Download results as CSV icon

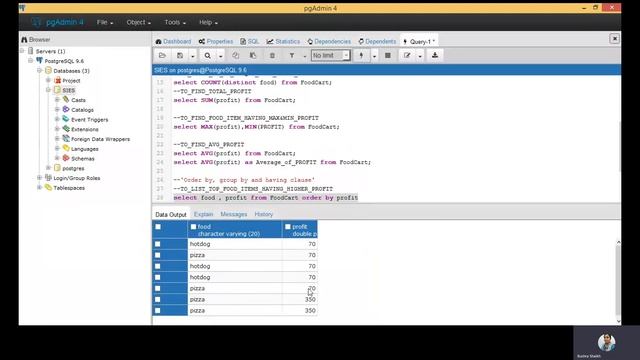pyautogui.click(x=435, y=56)
